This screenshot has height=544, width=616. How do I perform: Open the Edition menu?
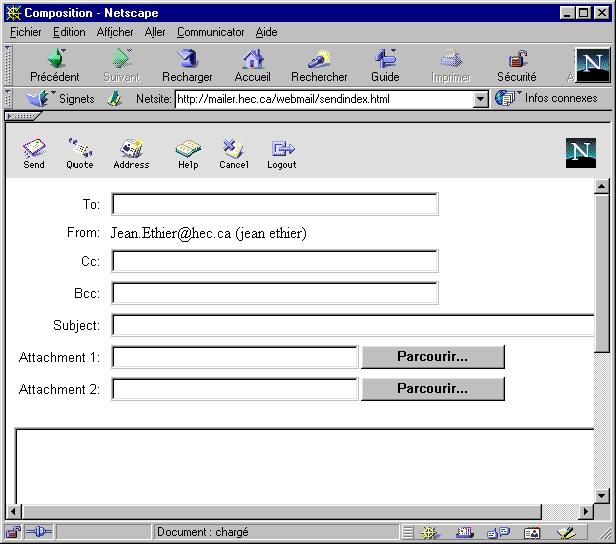[69, 32]
